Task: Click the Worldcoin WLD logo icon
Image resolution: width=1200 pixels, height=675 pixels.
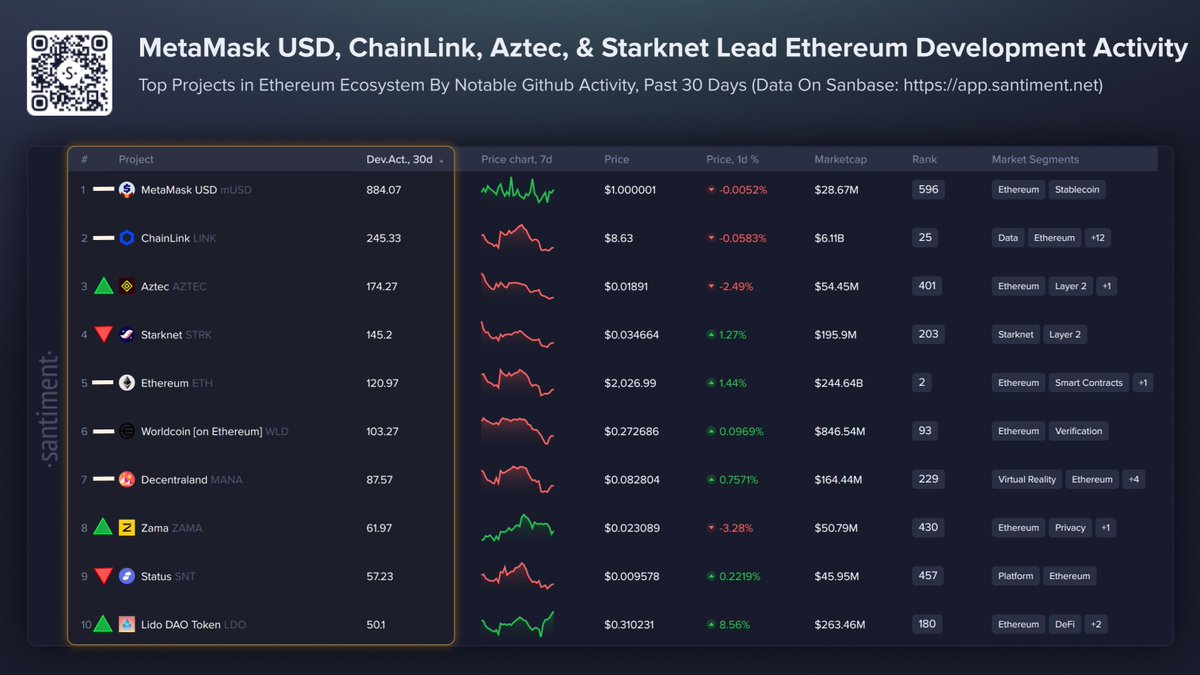Action: click(x=126, y=431)
